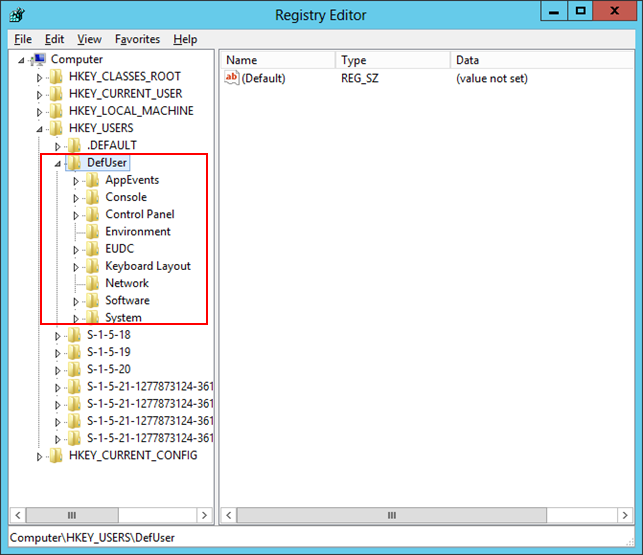Click the Registry Editor title bar icon
The height and width of the screenshot is (555, 643).
[x=17, y=15]
